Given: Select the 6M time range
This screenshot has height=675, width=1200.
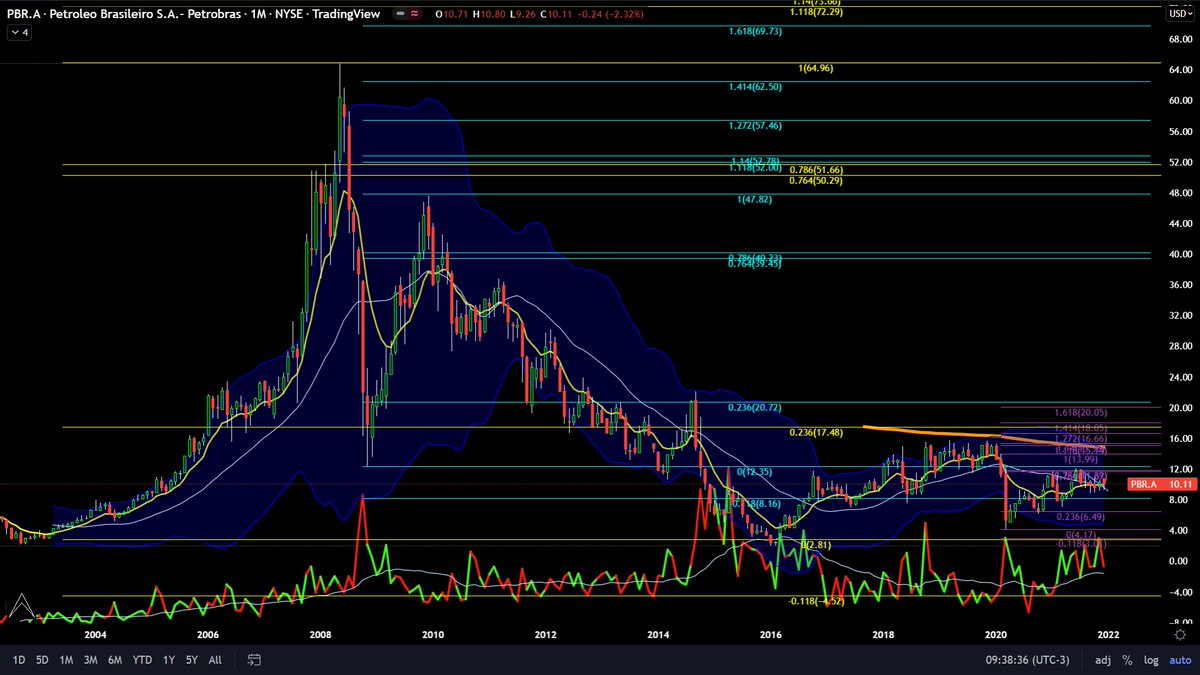Looking at the screenshot, I should [115, 660].
